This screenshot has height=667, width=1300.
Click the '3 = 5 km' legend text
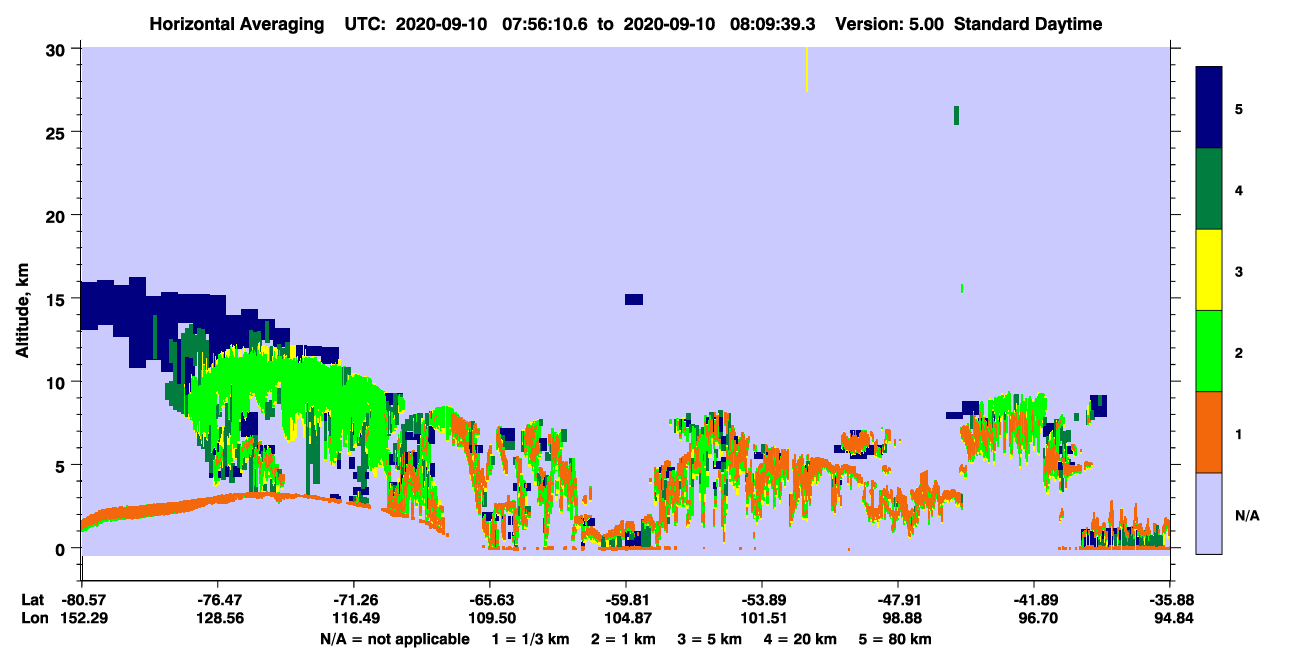point(711,639)
